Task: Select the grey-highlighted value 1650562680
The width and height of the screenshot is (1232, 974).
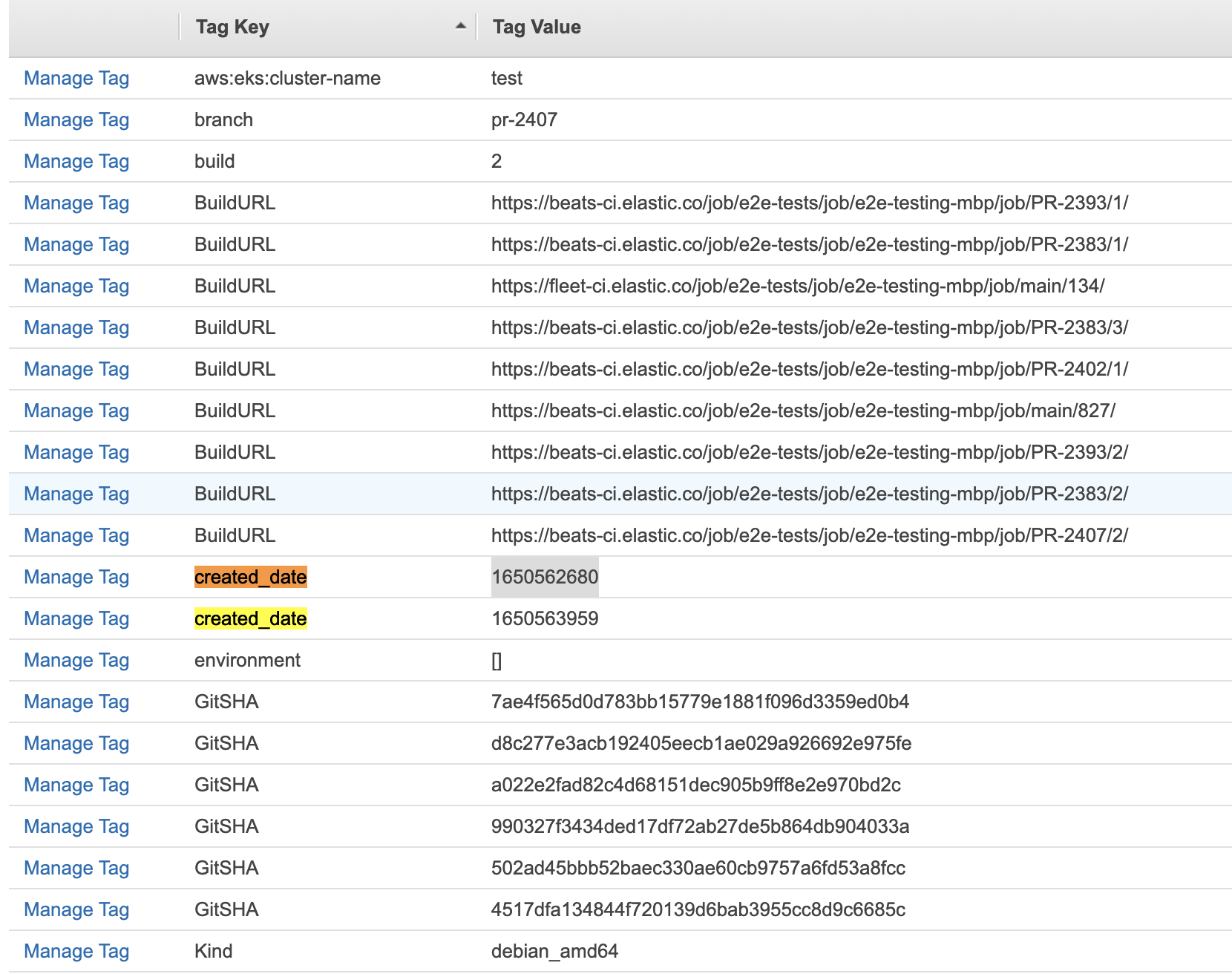Action: [545, 577]
